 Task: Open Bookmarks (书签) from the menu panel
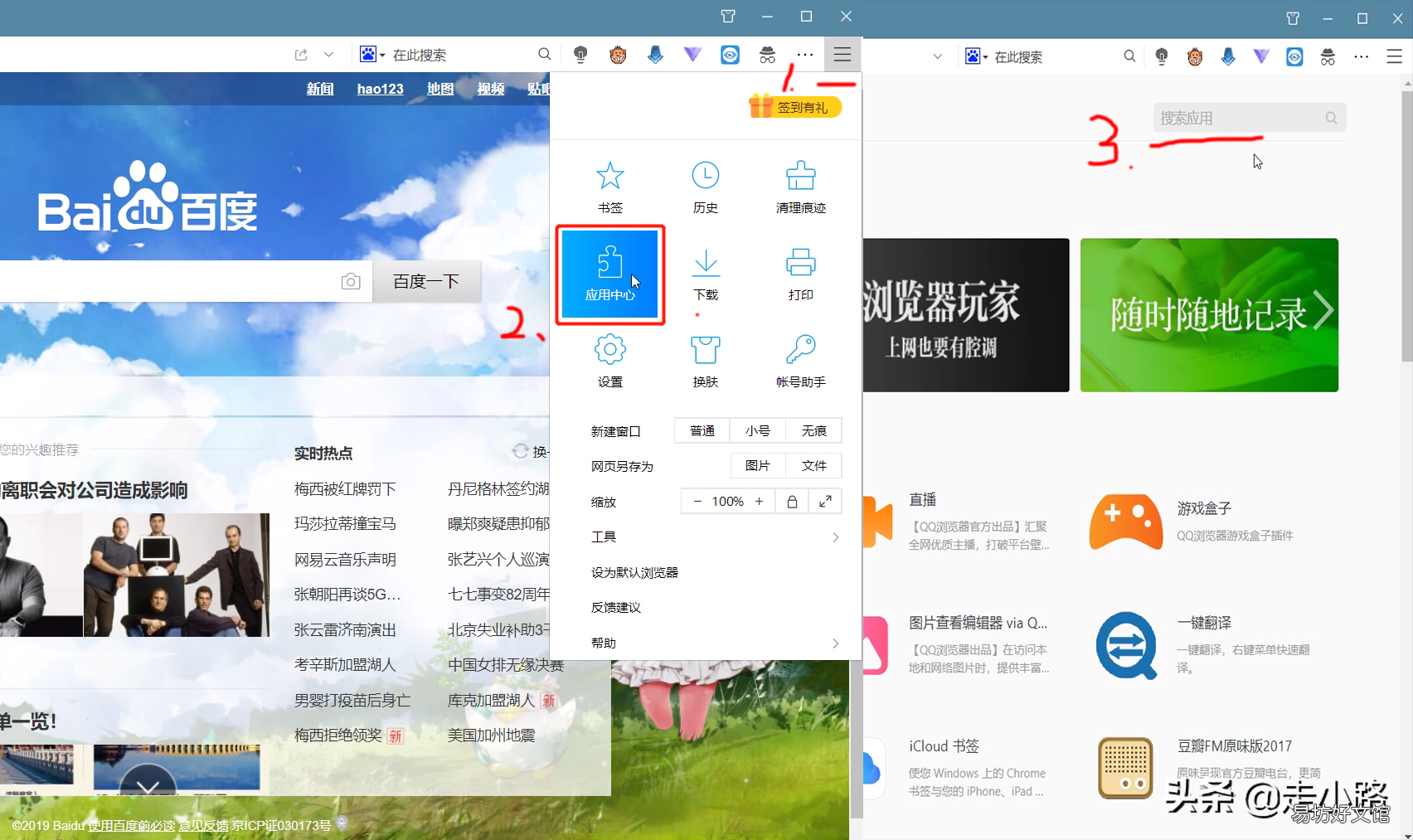point(610,187)
